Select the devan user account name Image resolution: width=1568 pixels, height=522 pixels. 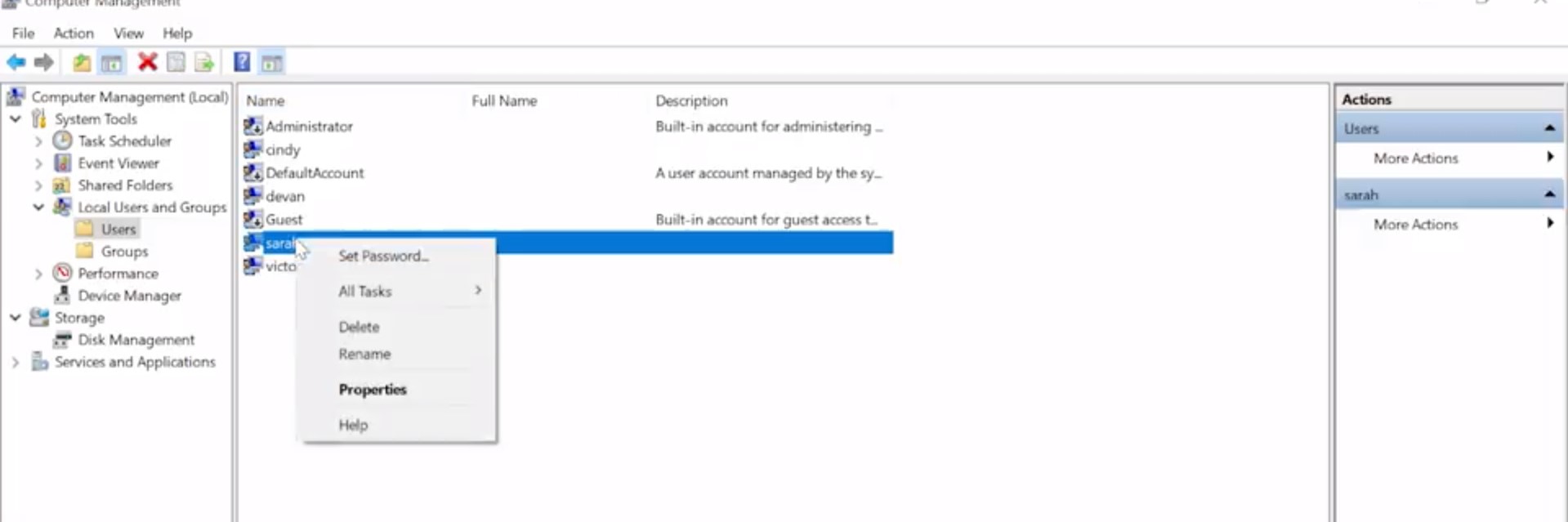[x=285, y=196]
